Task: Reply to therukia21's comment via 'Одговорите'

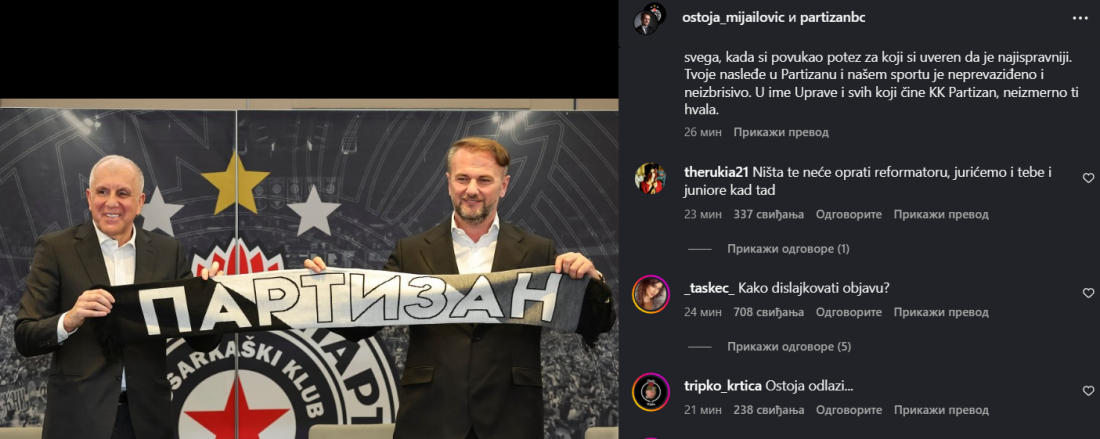Action: point(848,215)
